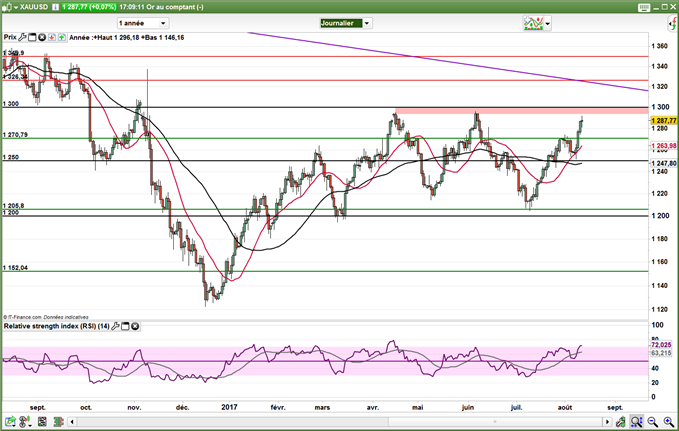Zoom out with the minus magnifier
The width and height of the screenshot is (679, 431).
pos(653,421)
